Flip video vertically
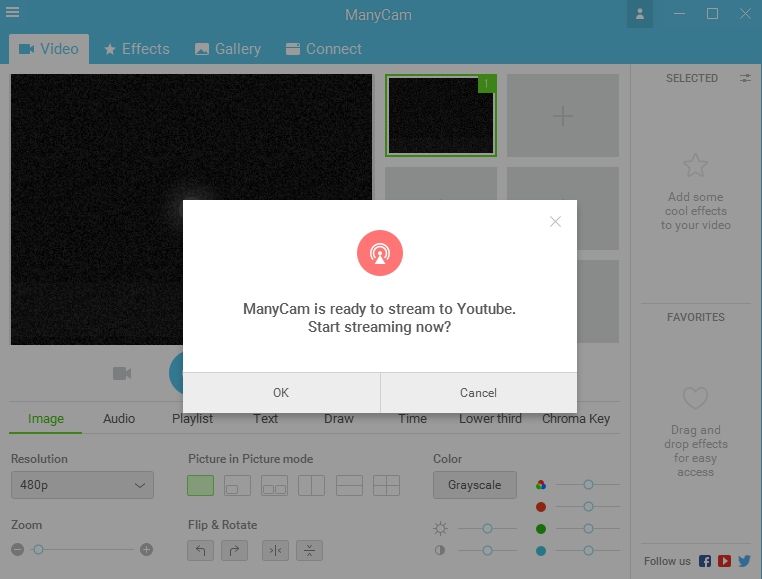762x579 pixels. coord(310,550)
